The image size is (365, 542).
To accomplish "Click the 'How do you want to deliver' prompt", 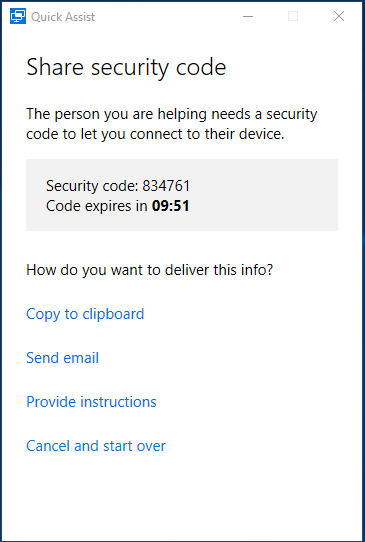I will 150,270.
